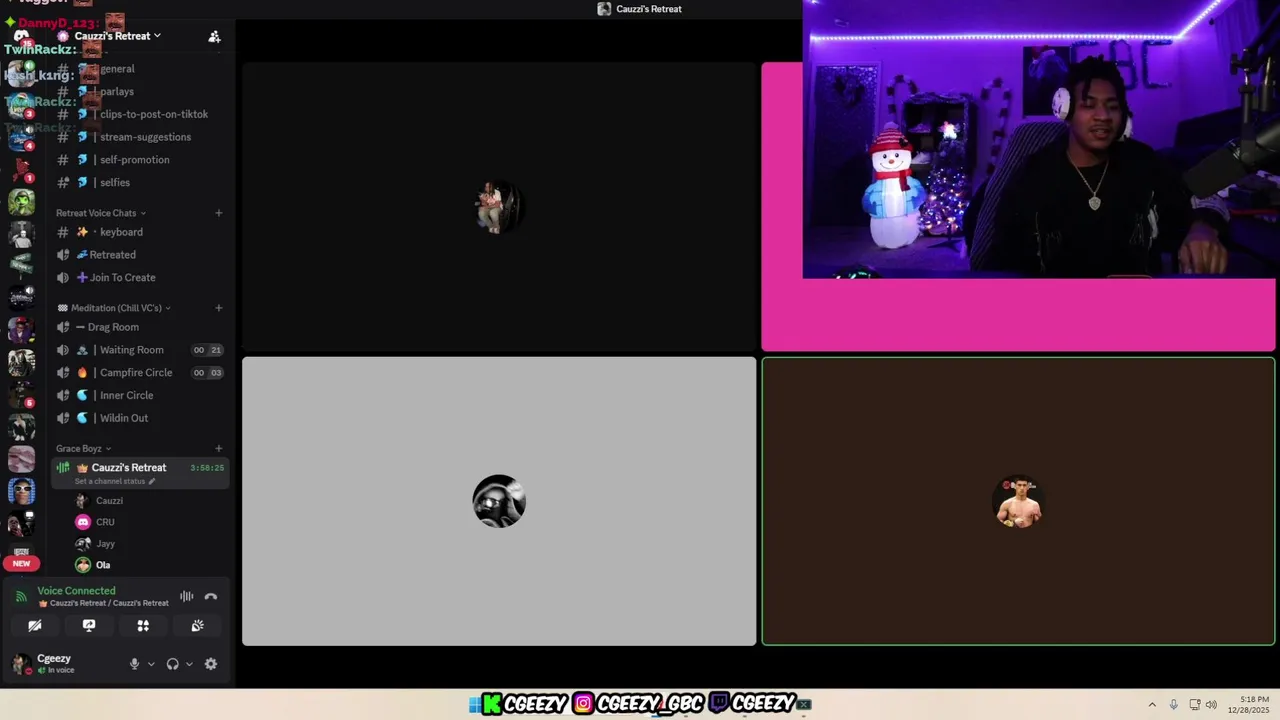Open Cauzzi's Retreat server name dropdown

tap(117, 36)
